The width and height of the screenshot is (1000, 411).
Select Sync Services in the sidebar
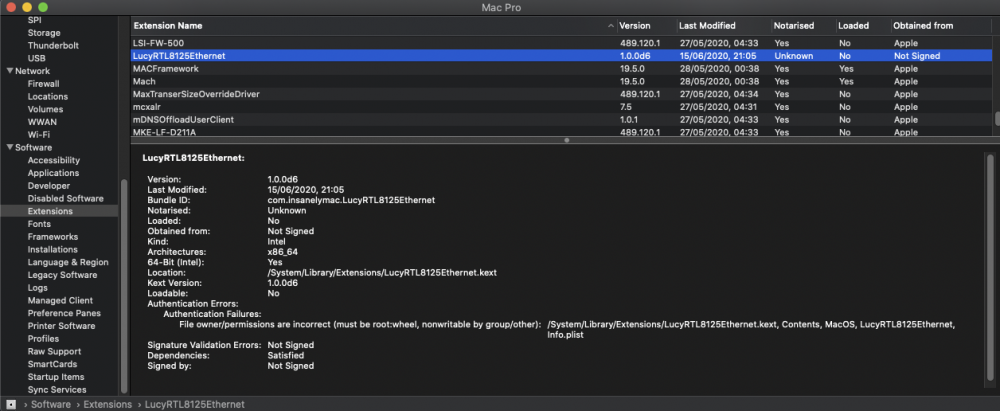(57, 390)
